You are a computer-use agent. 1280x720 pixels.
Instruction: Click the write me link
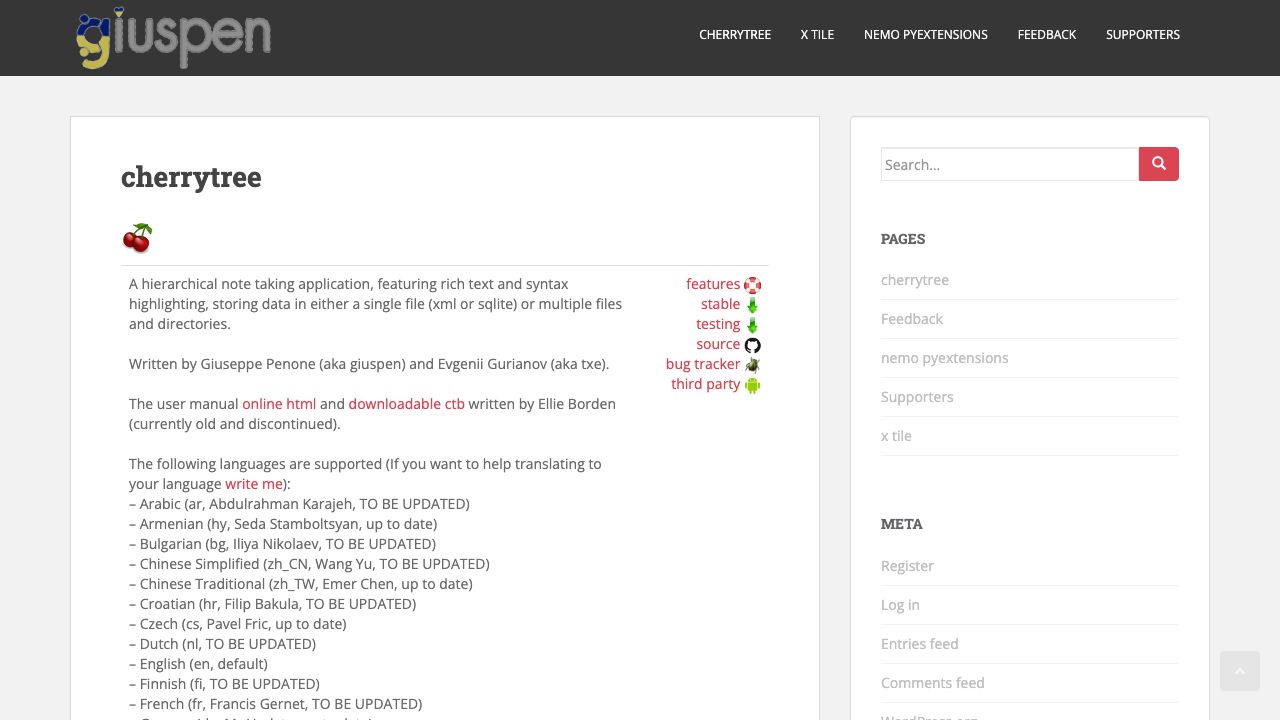tap(254, 484)
